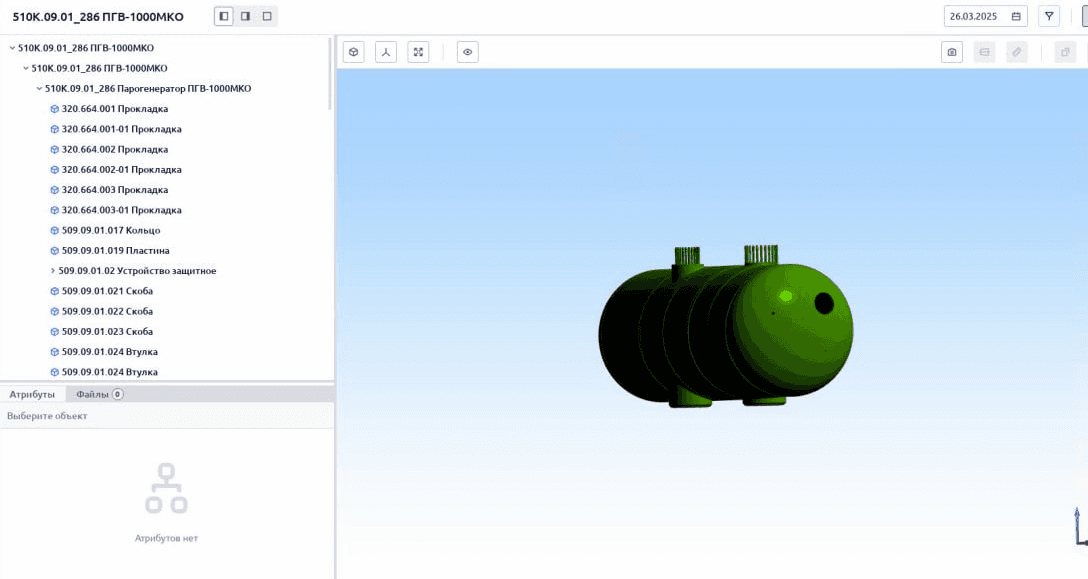This screenshot has height=579, width=1088.
Task: Click the part icon of 509.09.01.023 Скоба
Action: point(54,331)
